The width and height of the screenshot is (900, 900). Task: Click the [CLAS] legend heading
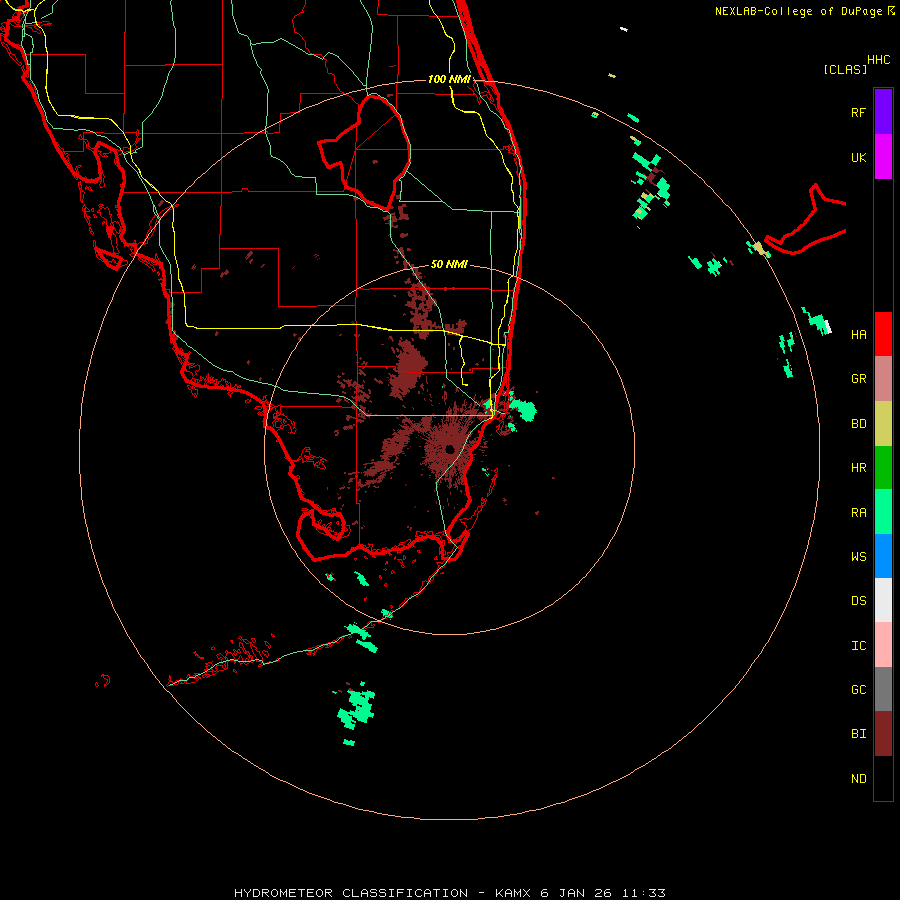tap(845, 69)
